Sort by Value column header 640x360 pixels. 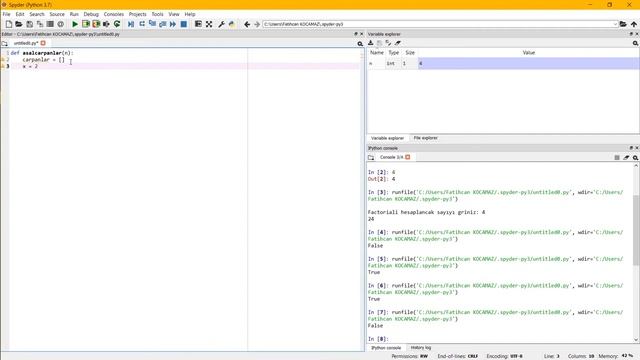click(x=529, y=53)
